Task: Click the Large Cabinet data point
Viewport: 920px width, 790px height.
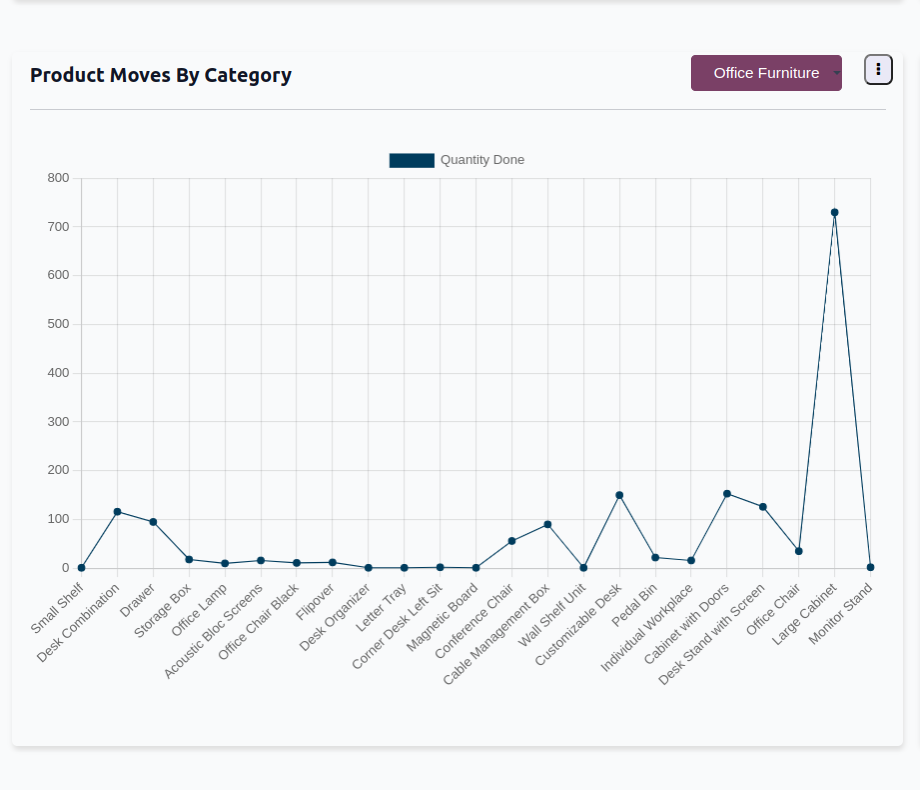Action: click(x=834, y=212)
